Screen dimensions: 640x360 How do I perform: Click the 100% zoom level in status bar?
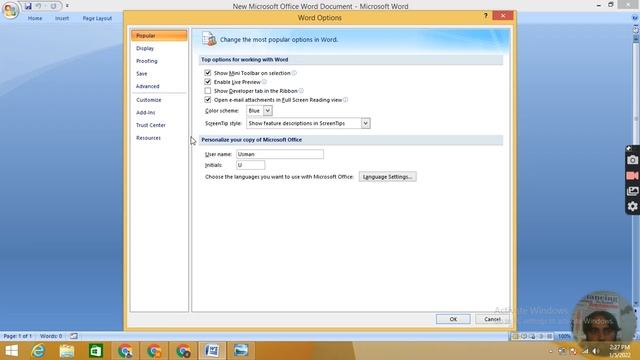564,336
